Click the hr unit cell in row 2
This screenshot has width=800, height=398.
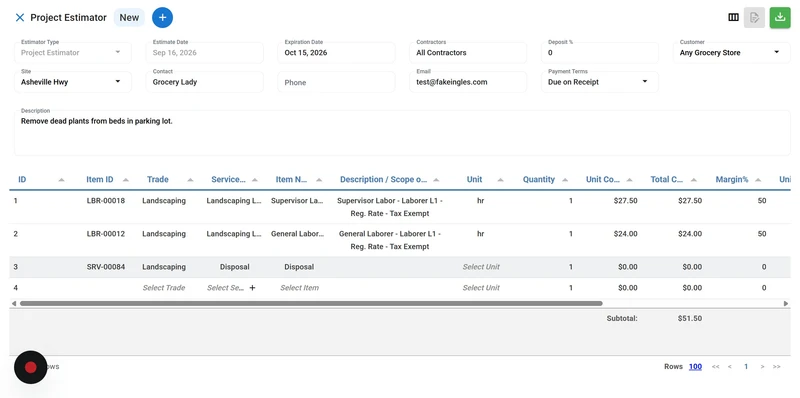click(481, 234)
